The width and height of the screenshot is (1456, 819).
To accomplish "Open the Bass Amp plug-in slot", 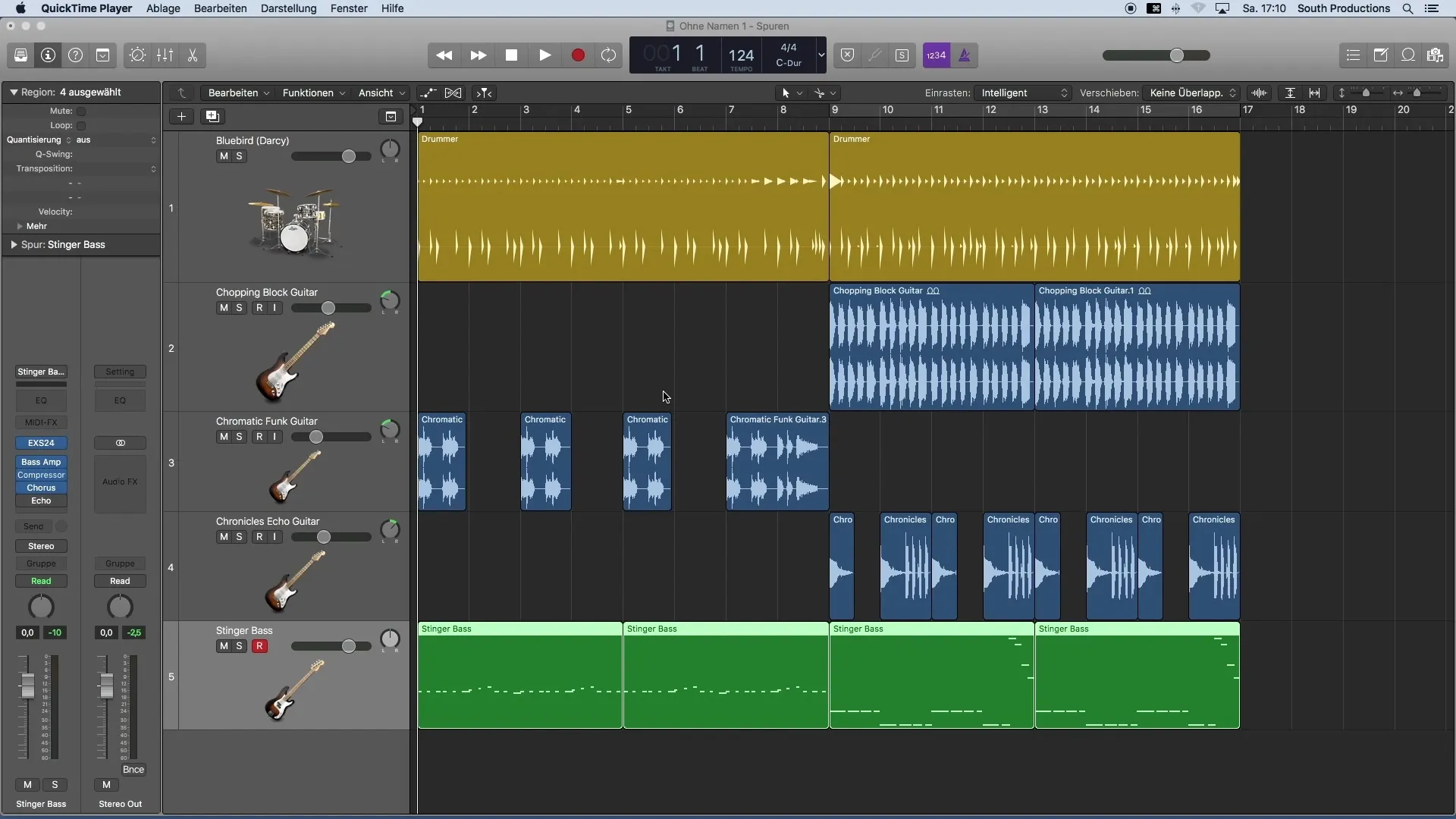I will [x=41, y=462].
